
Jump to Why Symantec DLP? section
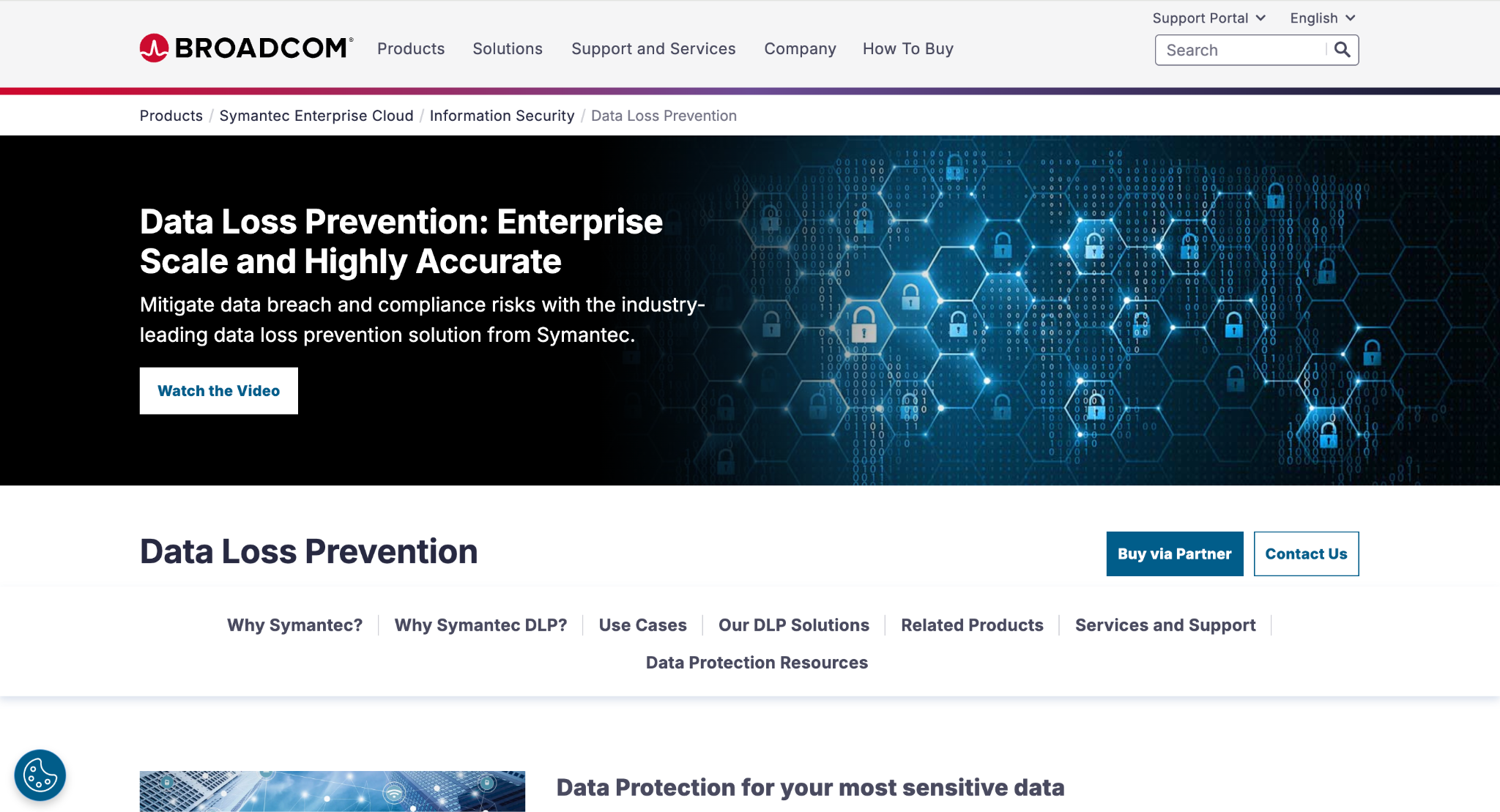click(481, 625)
